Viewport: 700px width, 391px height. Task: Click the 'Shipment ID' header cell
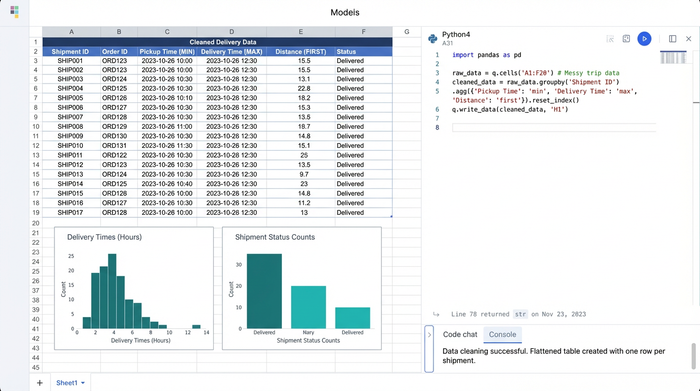point(71,52)
